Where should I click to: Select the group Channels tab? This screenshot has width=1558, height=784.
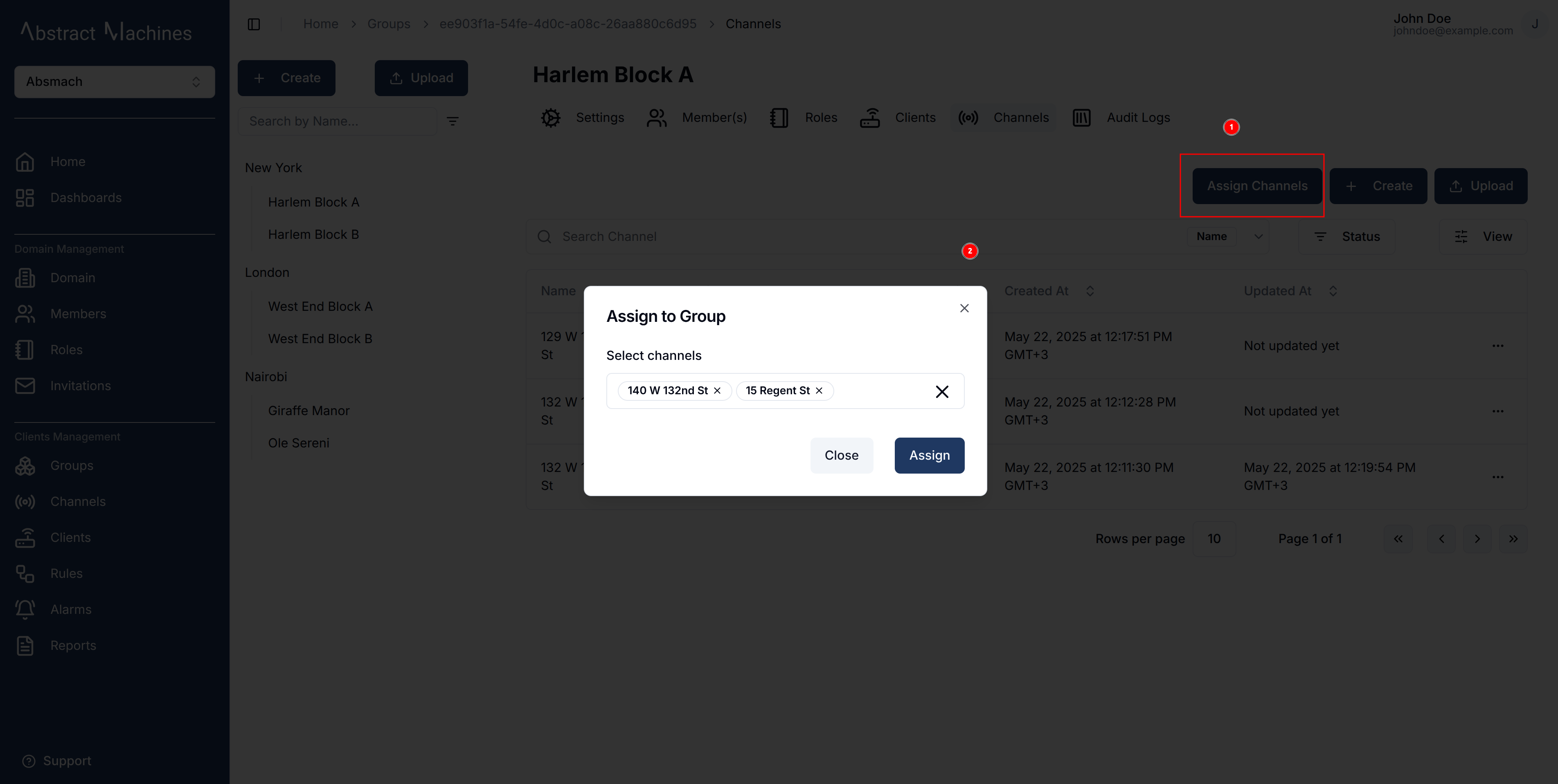tap(1004, 117)
